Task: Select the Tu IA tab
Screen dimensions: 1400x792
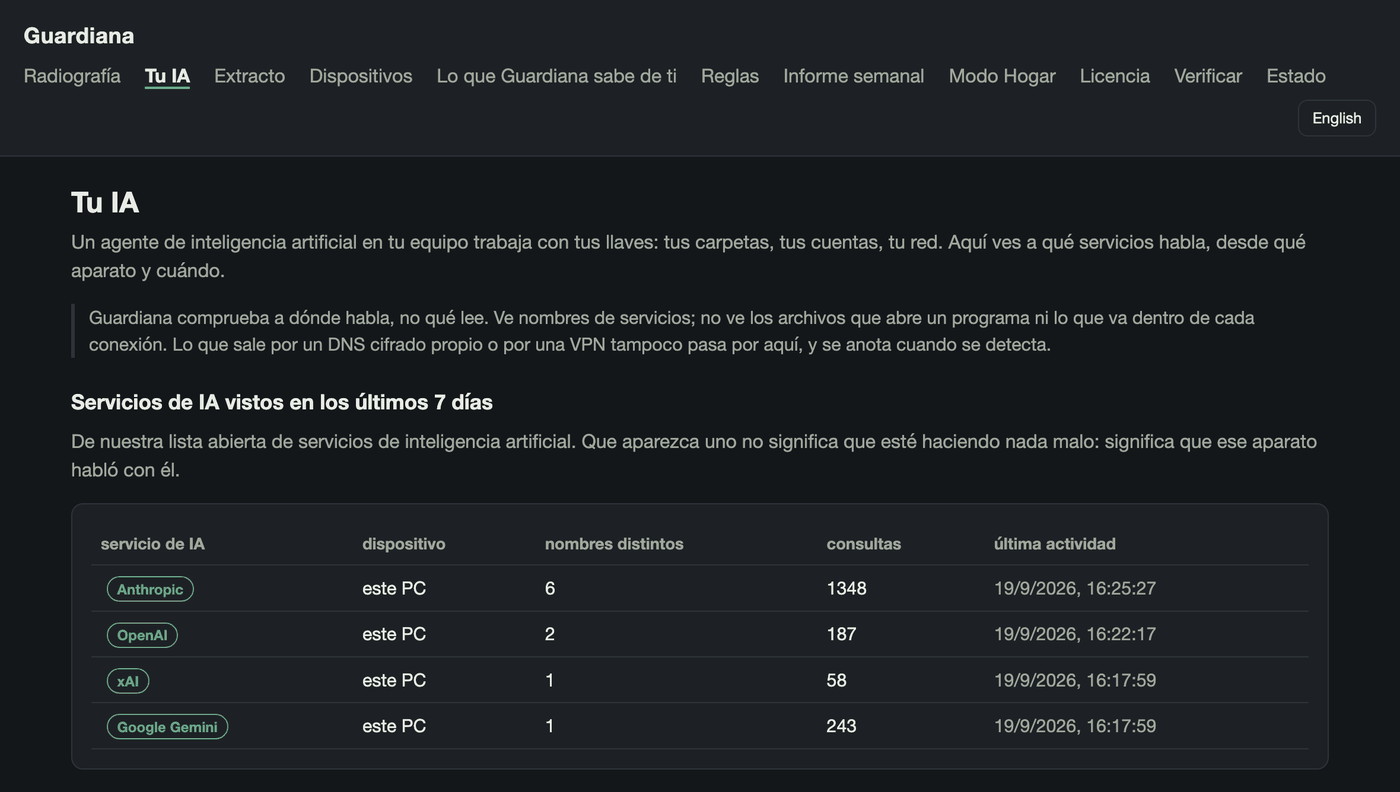Action: pyautogui.click(x=167, y=76)
